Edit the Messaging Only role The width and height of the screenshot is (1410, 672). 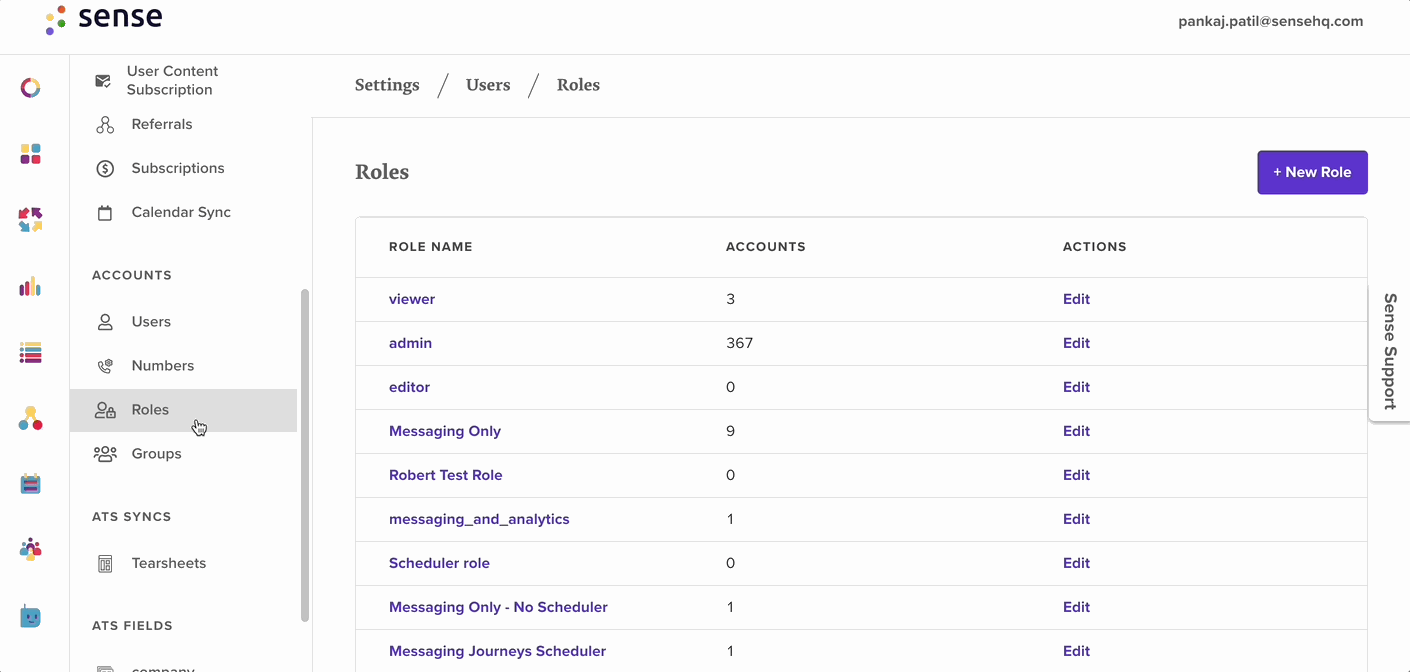[1076, 431]
